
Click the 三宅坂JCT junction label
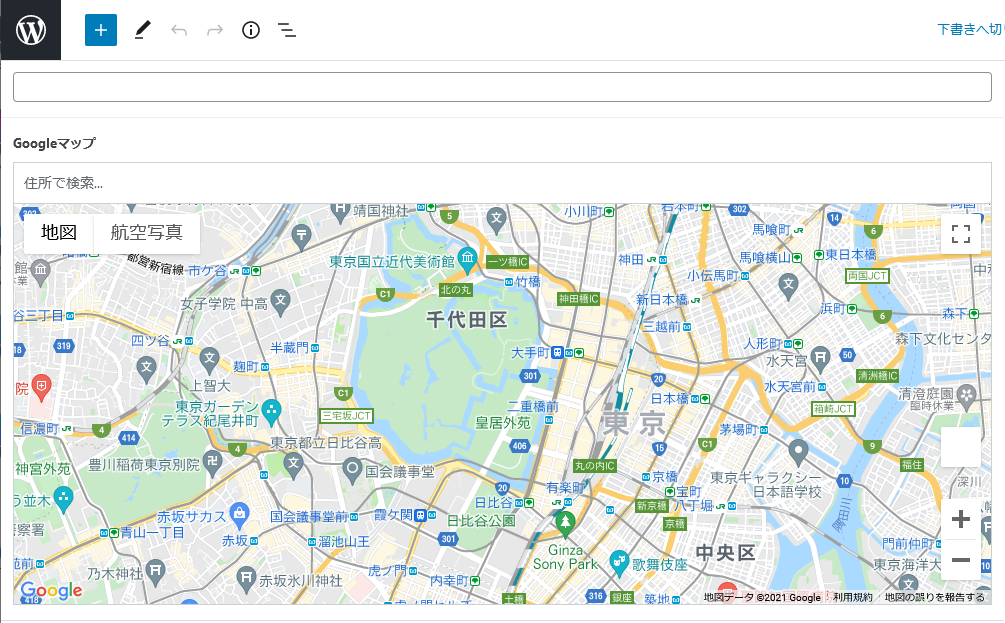(x=346, y=416)
